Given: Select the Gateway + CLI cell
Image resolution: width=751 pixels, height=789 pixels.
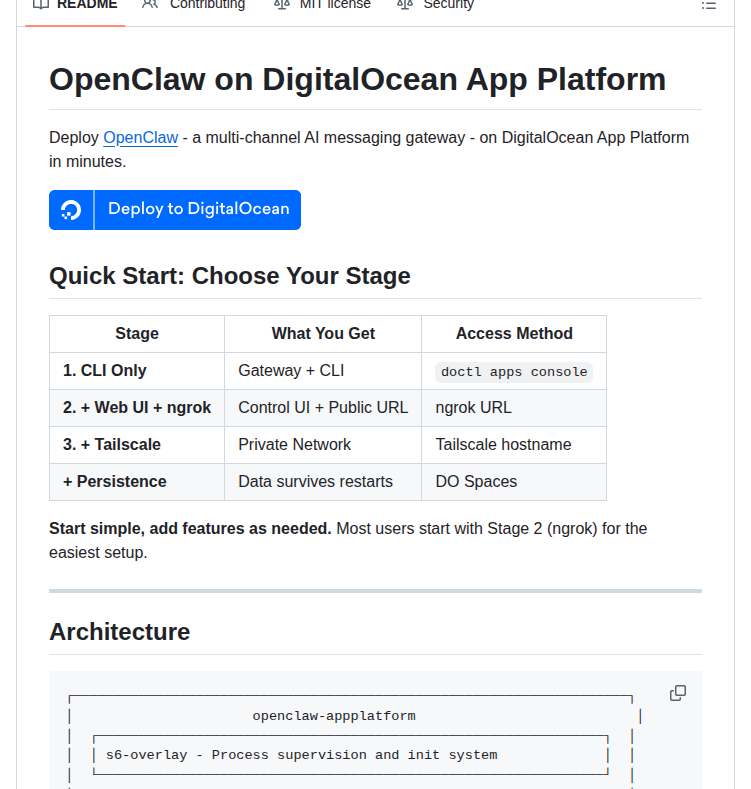Looking at the screenshot, I should point(323,371).
